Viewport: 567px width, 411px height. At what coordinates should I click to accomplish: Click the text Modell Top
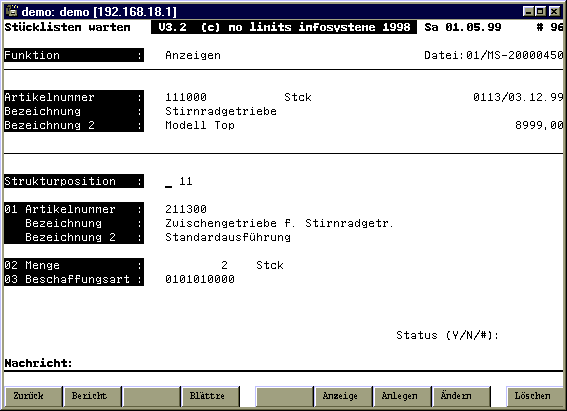[x=200, y=125]
